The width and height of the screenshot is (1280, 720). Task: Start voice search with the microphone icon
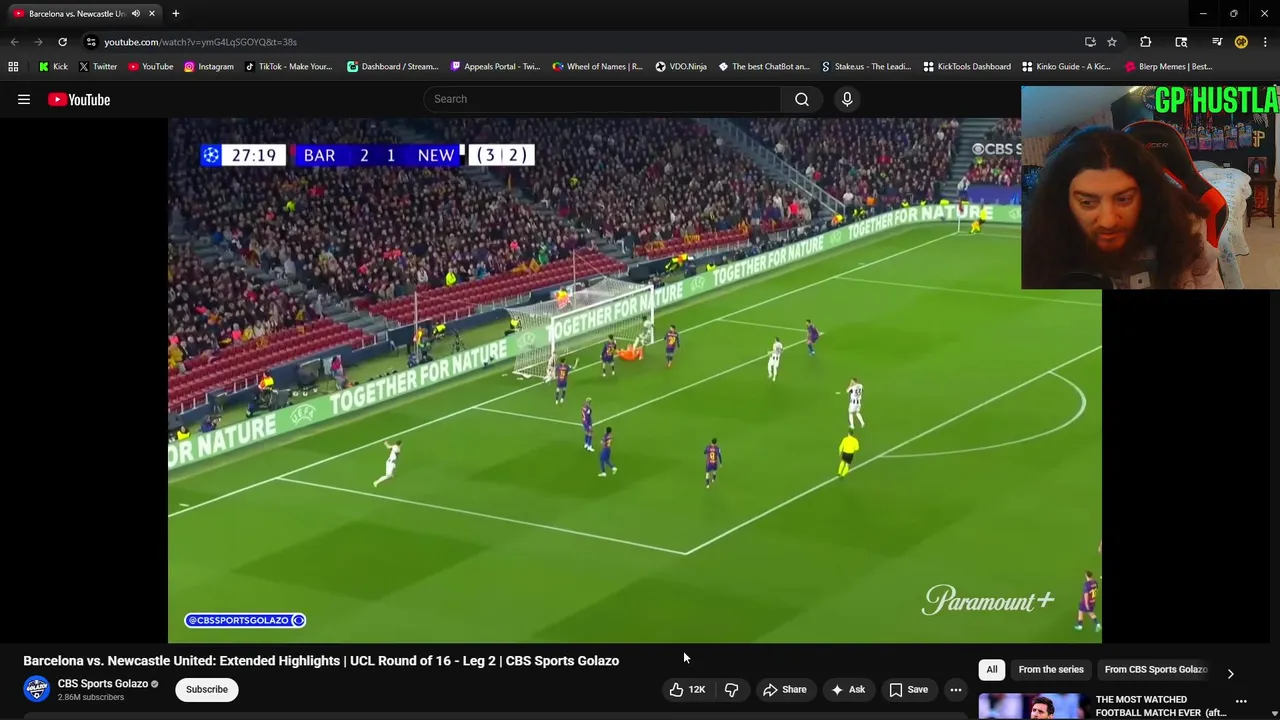pos(847,99)
